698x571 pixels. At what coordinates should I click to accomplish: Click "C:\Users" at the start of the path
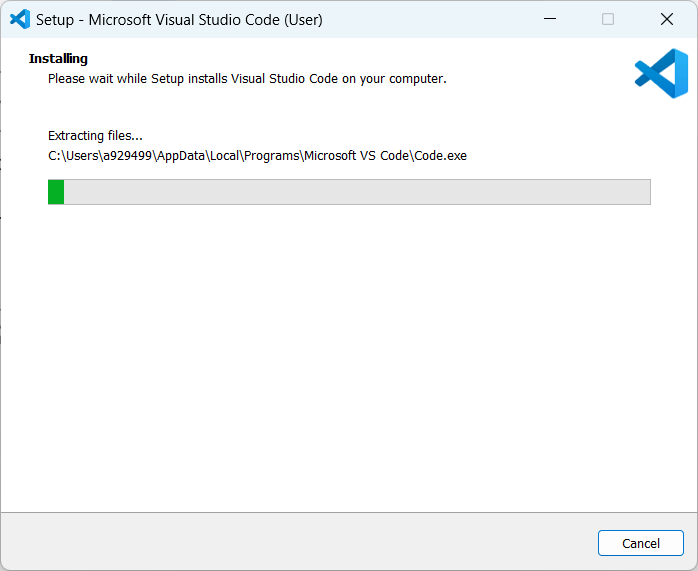pyautogui.click(x=72, y=155)
